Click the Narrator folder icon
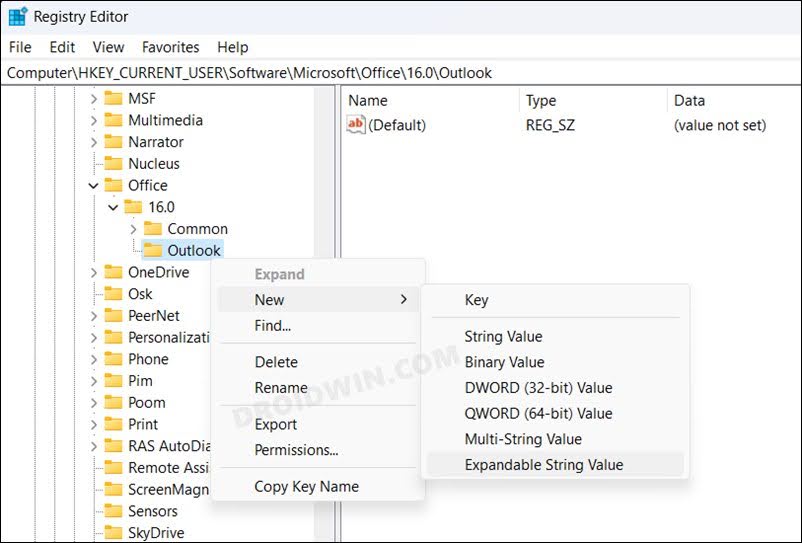 click(114, 142)
